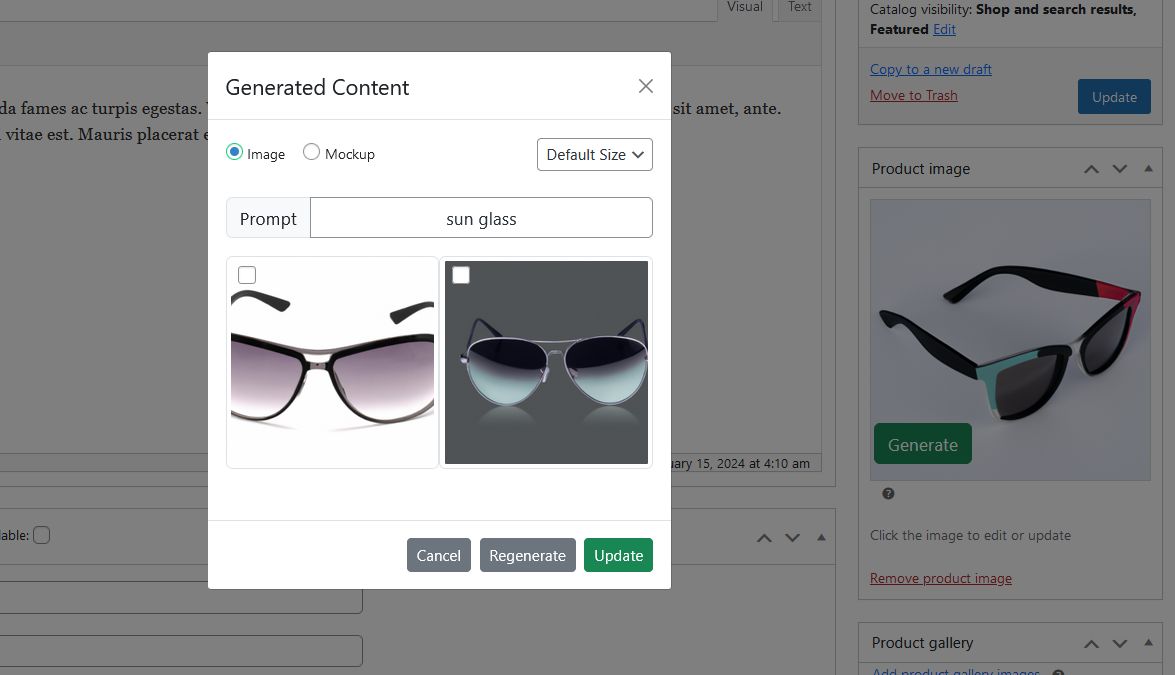Check the first sunglasses image checkbox

click(x=247, y=275)
